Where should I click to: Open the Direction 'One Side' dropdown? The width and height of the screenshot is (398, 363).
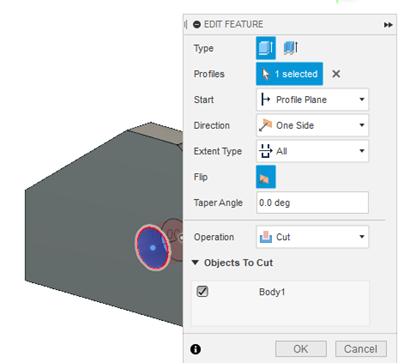(312, 125)
